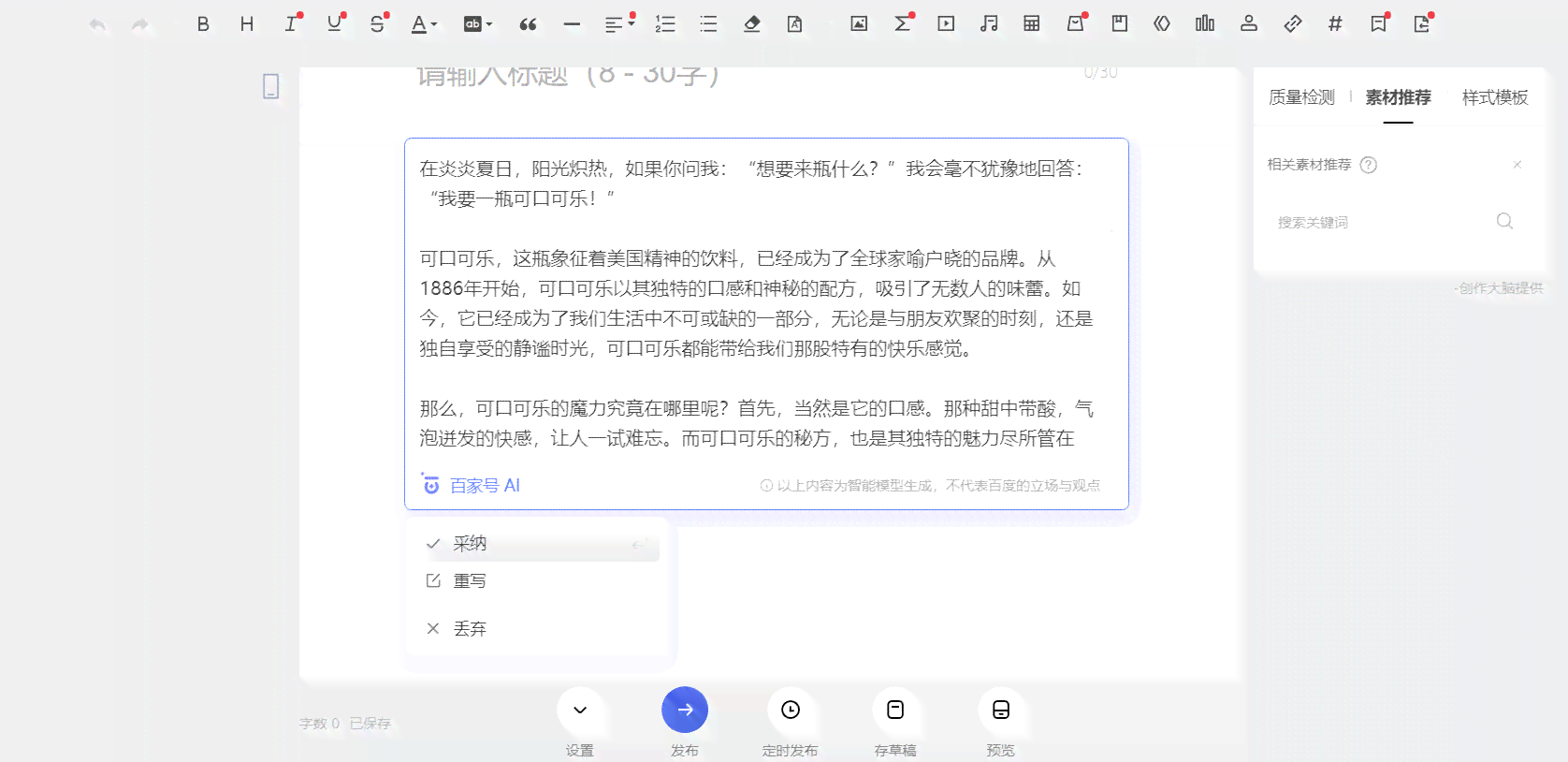Screen dimensions: 1568x762
Task: Click the person mention icon
Action: click(x=1248, y=24)
